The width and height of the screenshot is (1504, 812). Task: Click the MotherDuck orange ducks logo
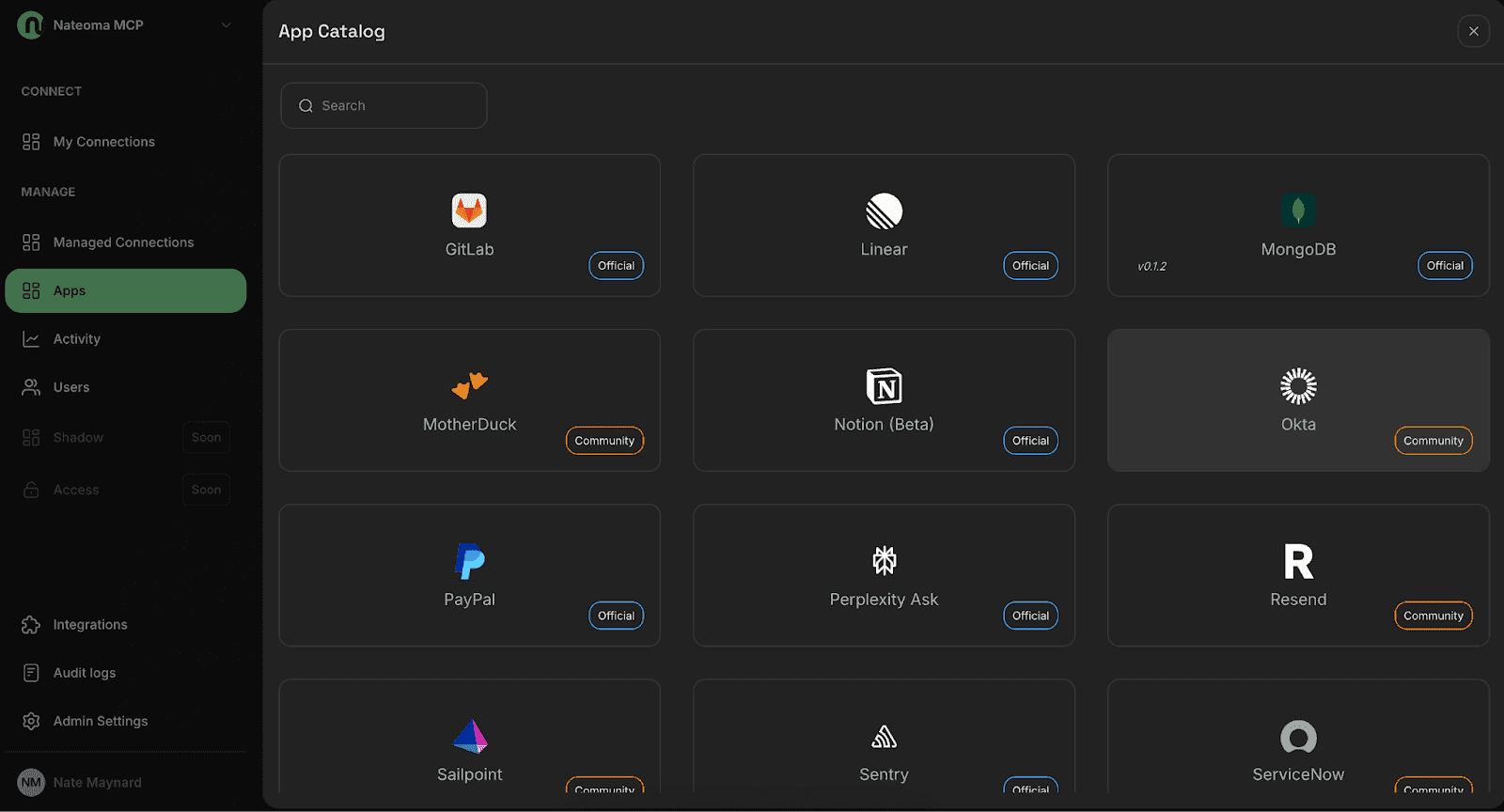point(469,385)
